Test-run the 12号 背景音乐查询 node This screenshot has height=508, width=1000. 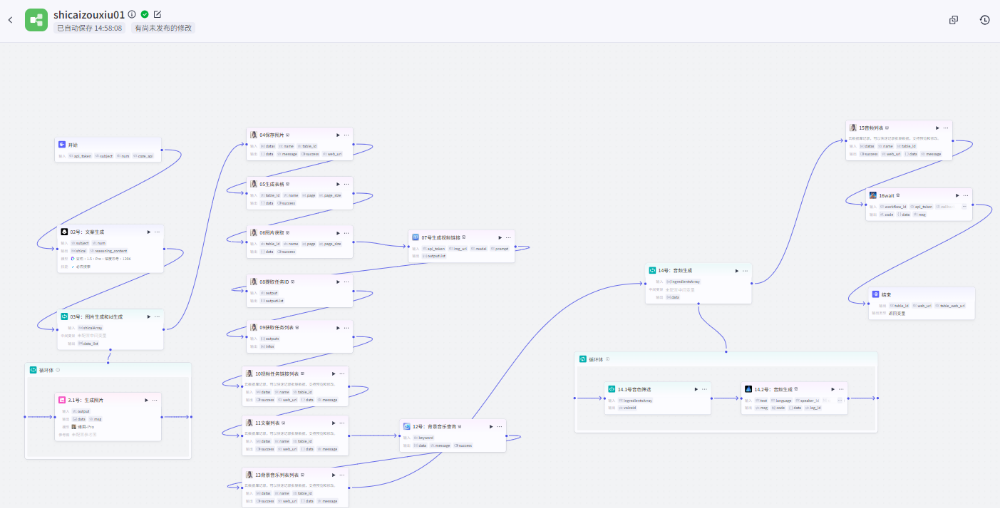pos(490,426)
